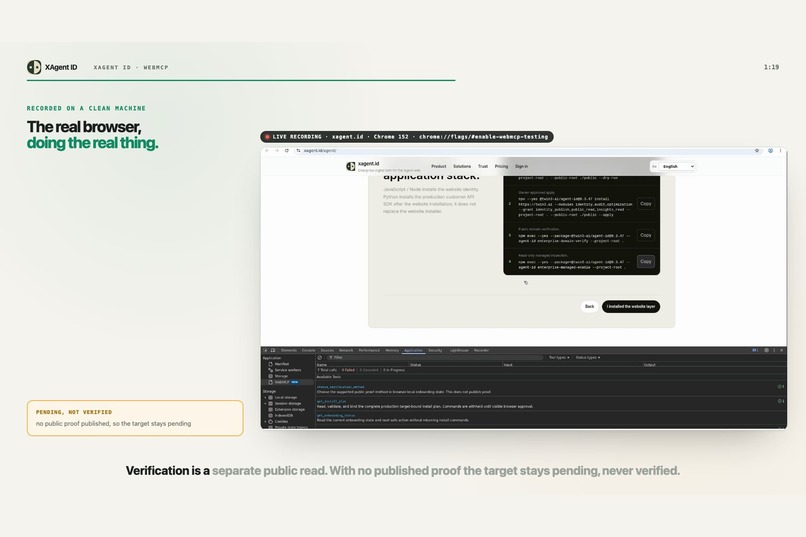Open the Solutions nav item
Screen dimensions: 806x537
pyautogui.click(x=462, y=166)
